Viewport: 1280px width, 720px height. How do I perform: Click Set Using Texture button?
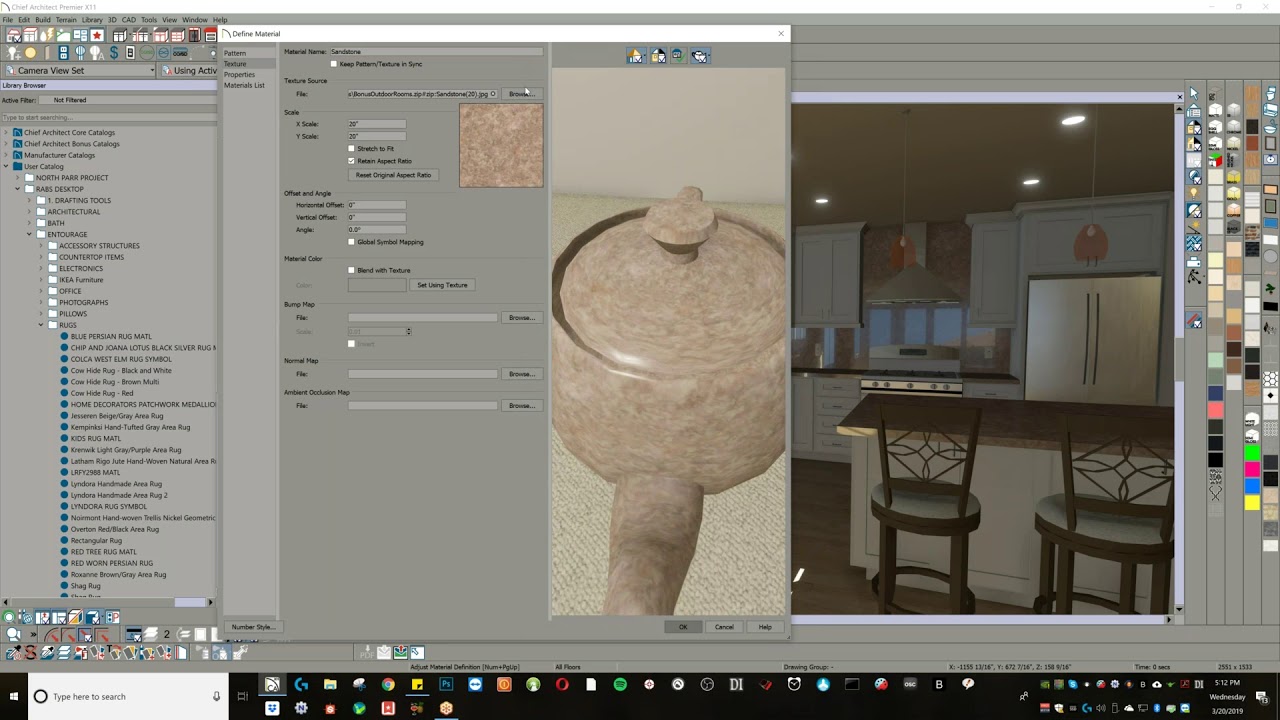[x=442, y=285]
